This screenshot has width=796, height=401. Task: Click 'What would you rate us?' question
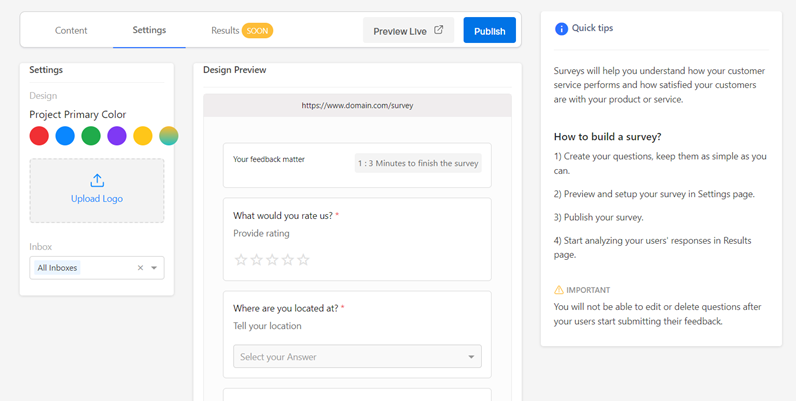coord(283,215)
